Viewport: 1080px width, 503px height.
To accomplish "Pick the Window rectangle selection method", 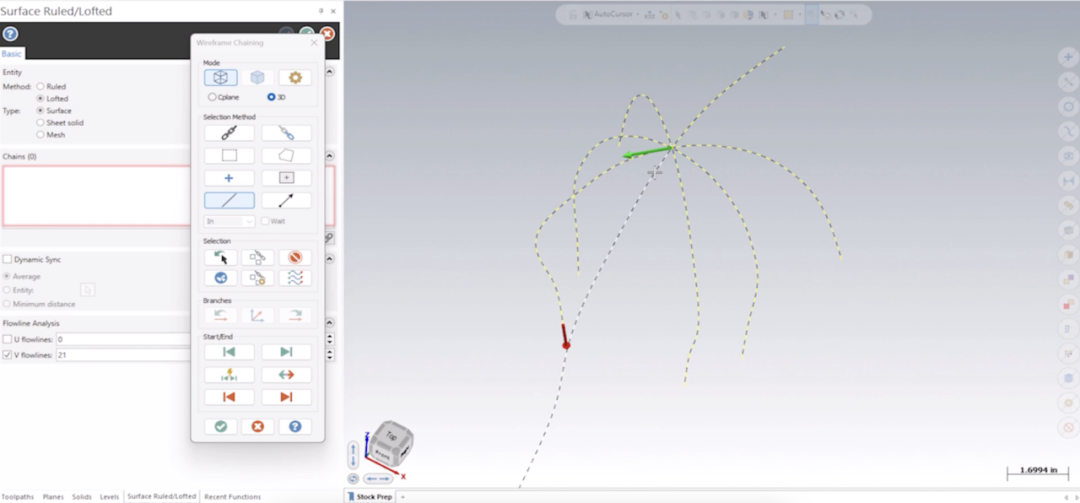I will (x=229, y=156).
